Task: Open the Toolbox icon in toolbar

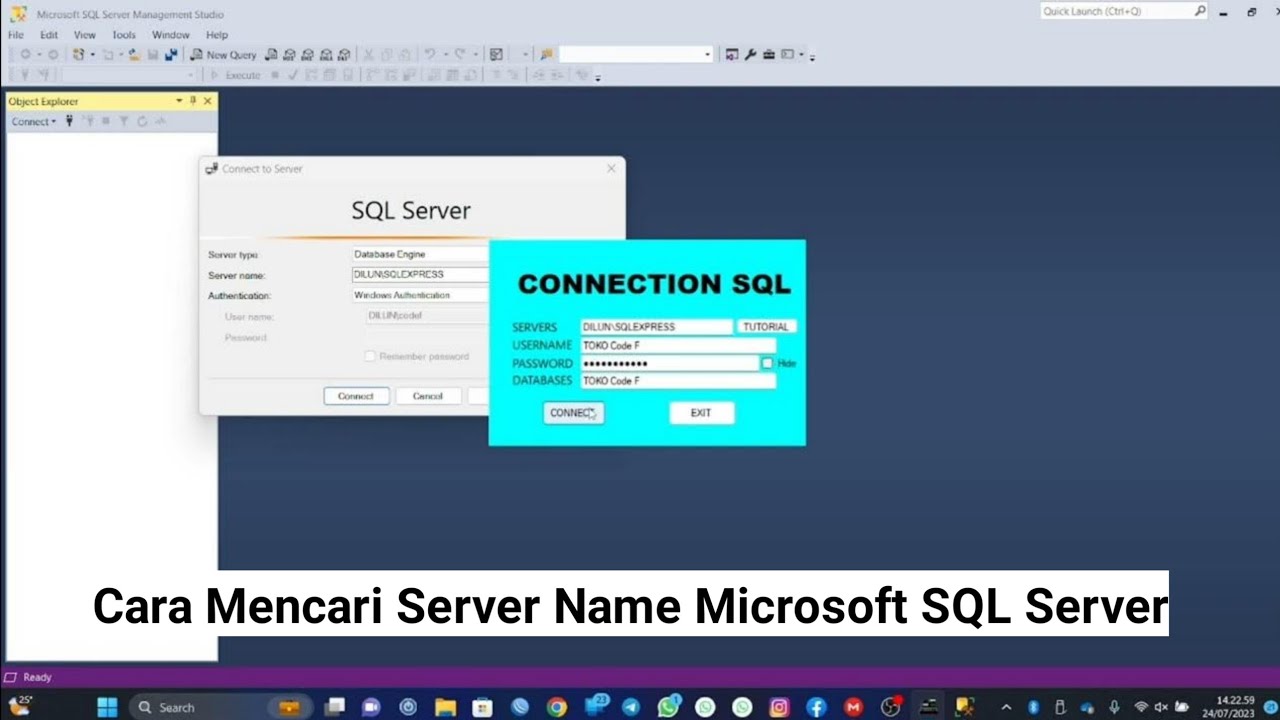Action: pos(768,55)
